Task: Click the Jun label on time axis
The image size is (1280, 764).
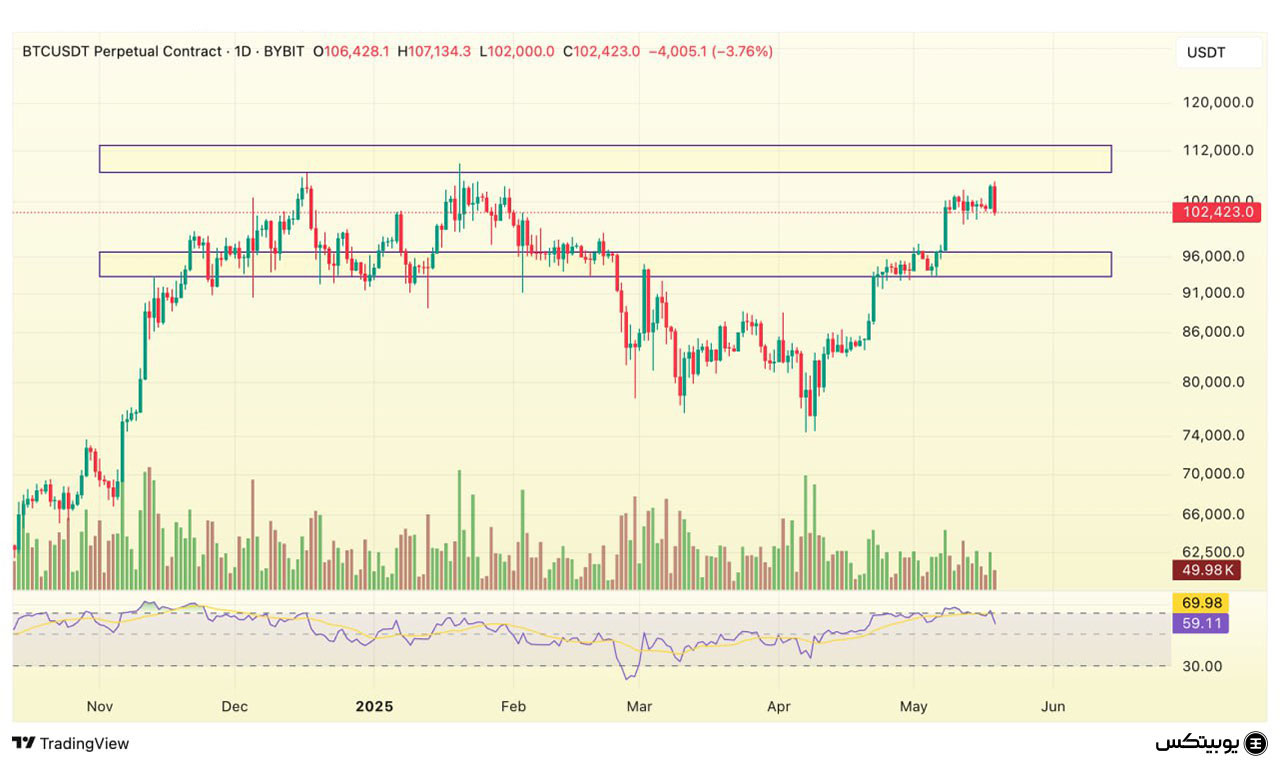Action: tap(1053, 706)
